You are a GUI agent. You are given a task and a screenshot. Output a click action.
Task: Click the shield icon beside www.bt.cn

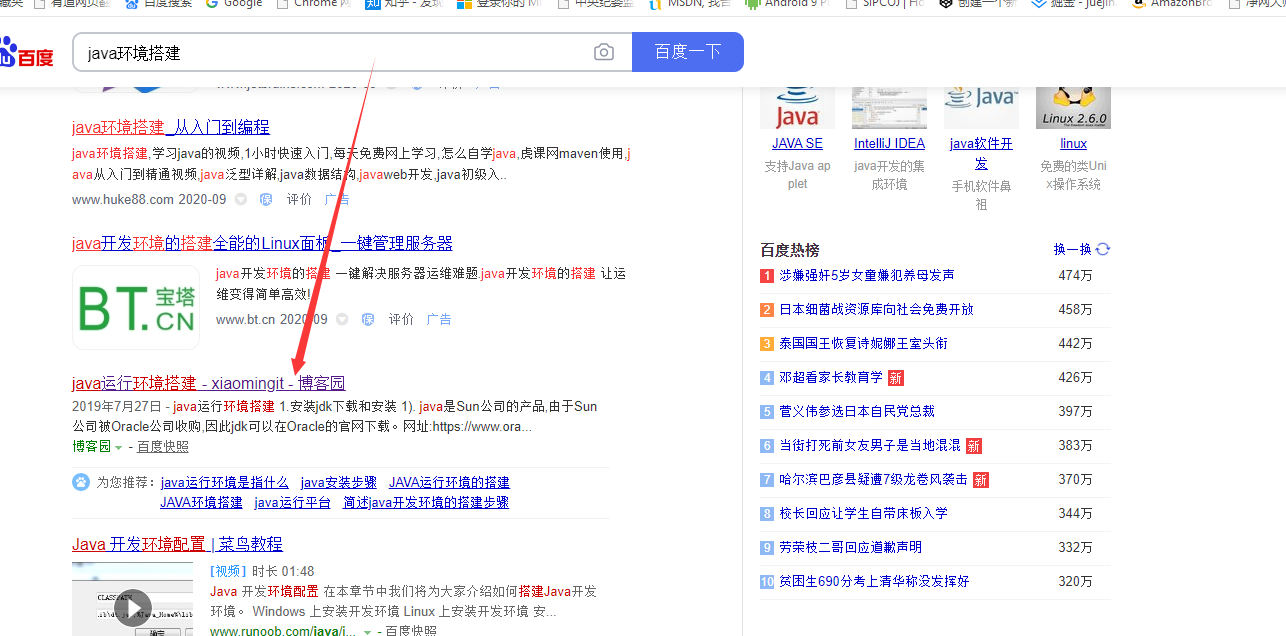click(x=367, y=319)
